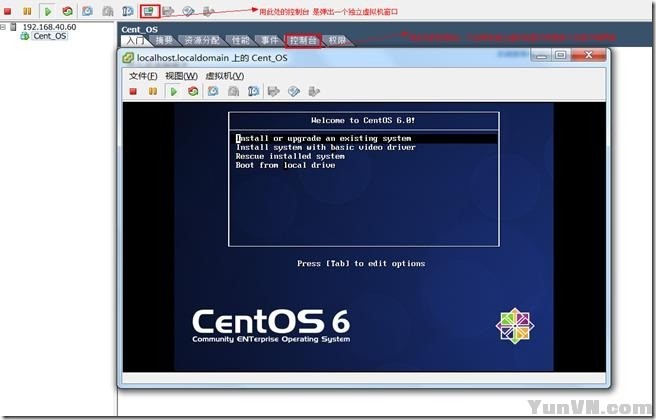Click CD/DVD connect icon in console window toolbar
The image size is (656, 420).
[x=294, y=91]
